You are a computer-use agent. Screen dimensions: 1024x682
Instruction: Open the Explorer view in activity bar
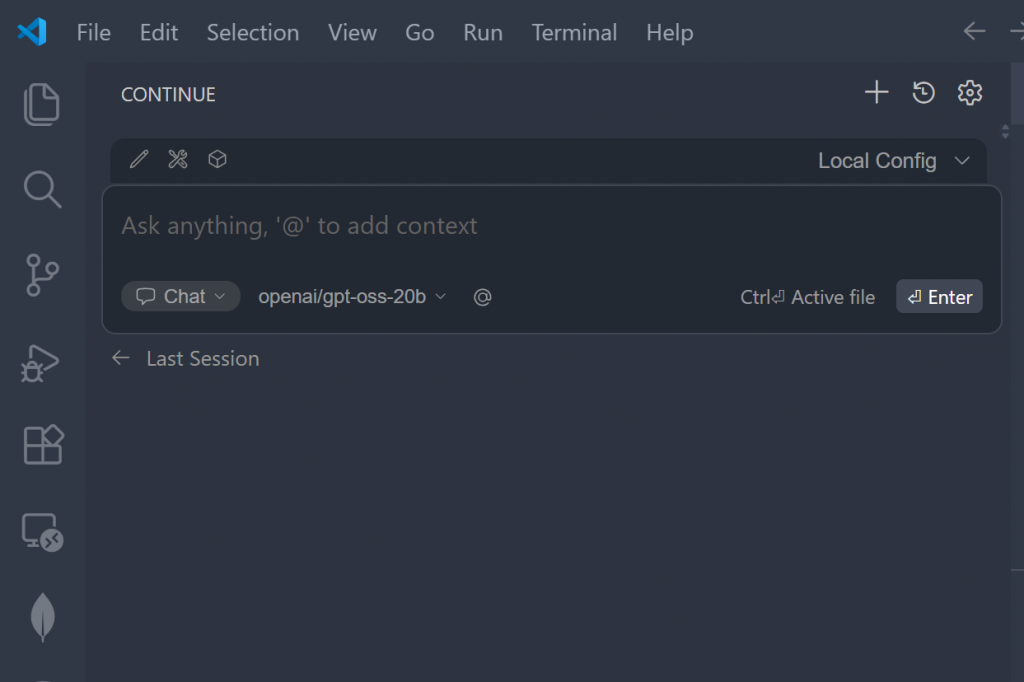pyautogui.click(x=42, y=104)
